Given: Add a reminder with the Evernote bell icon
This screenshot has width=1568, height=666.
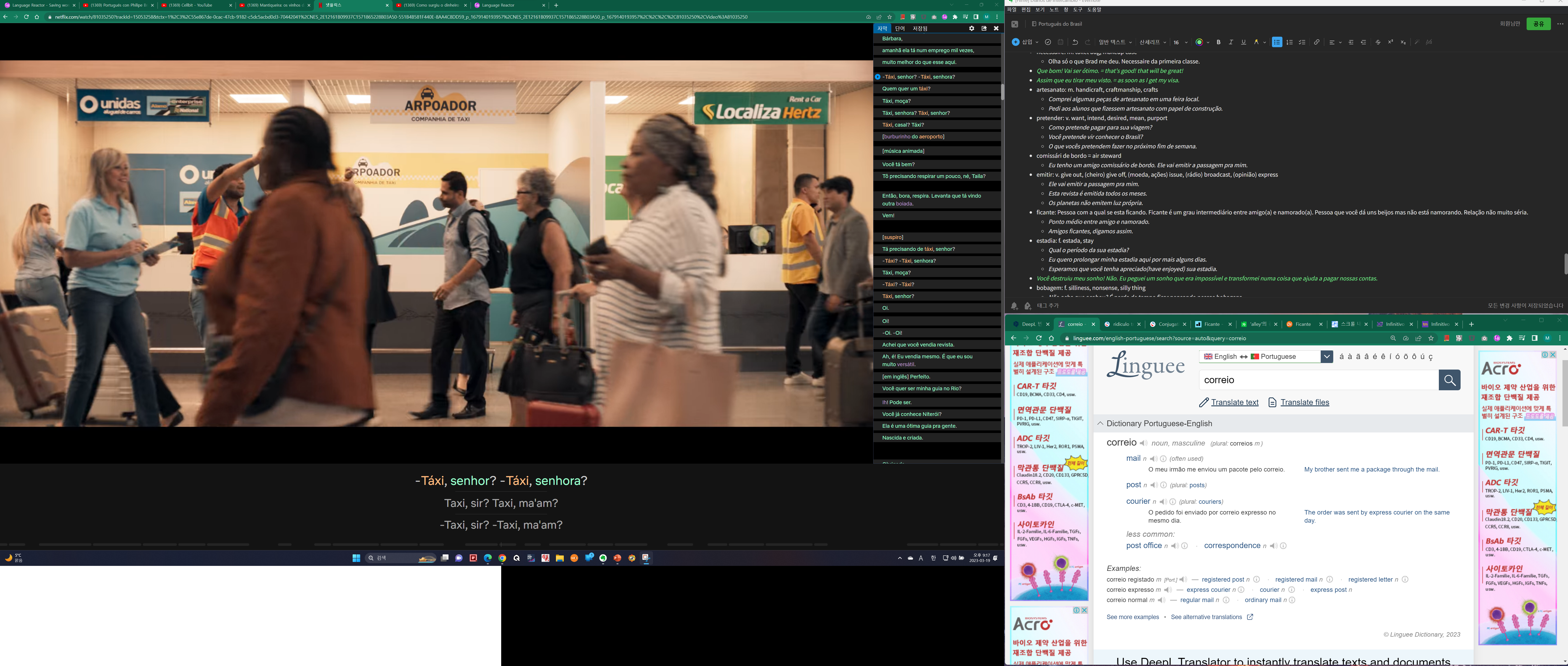Looking at the screenshot, I should (x=1014, y=306).
